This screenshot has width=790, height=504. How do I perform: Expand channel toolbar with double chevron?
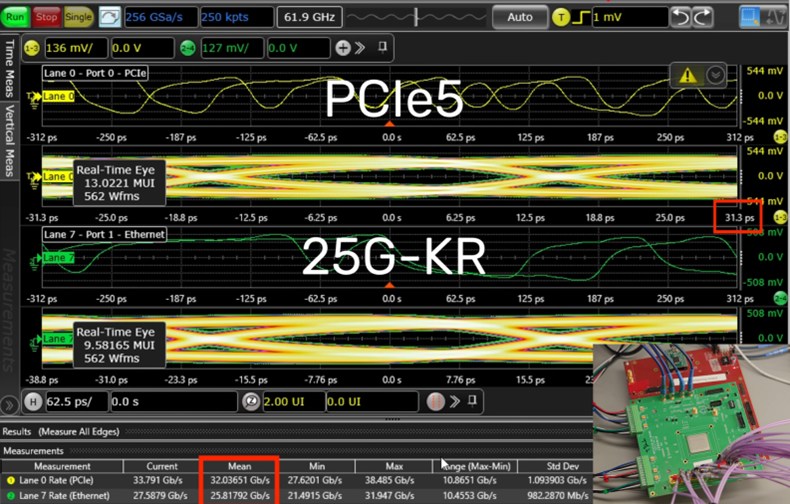[361, 48]
